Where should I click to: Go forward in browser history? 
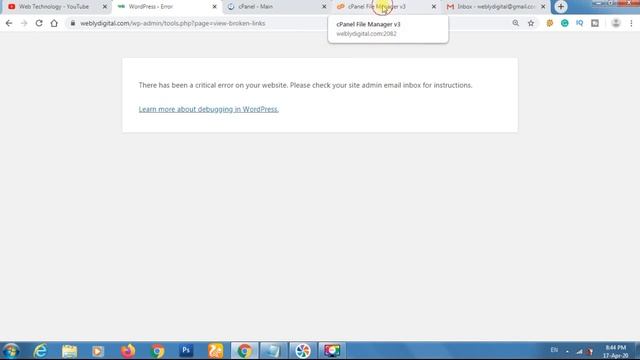coord(24,23)
